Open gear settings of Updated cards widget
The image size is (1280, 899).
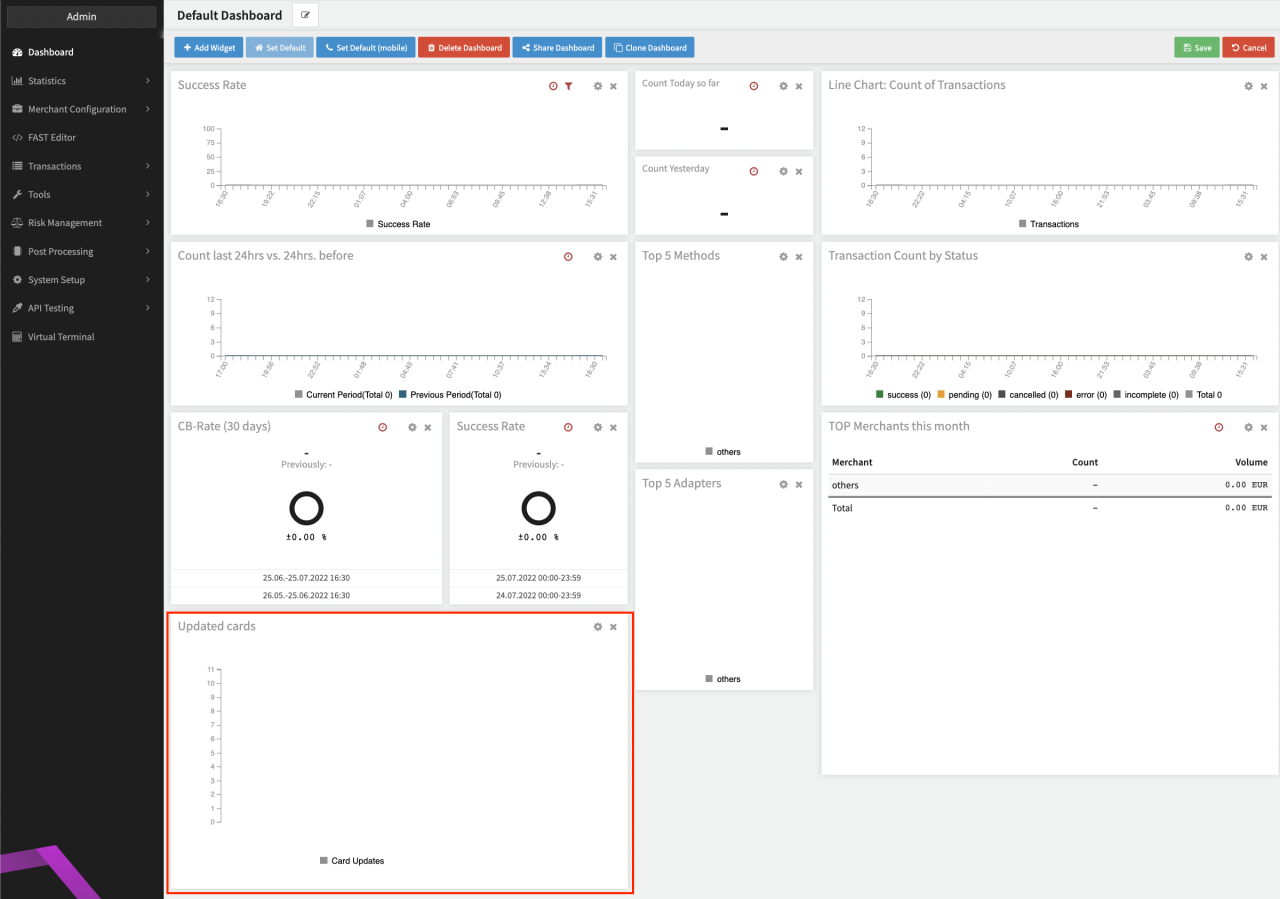click(598, 627)
